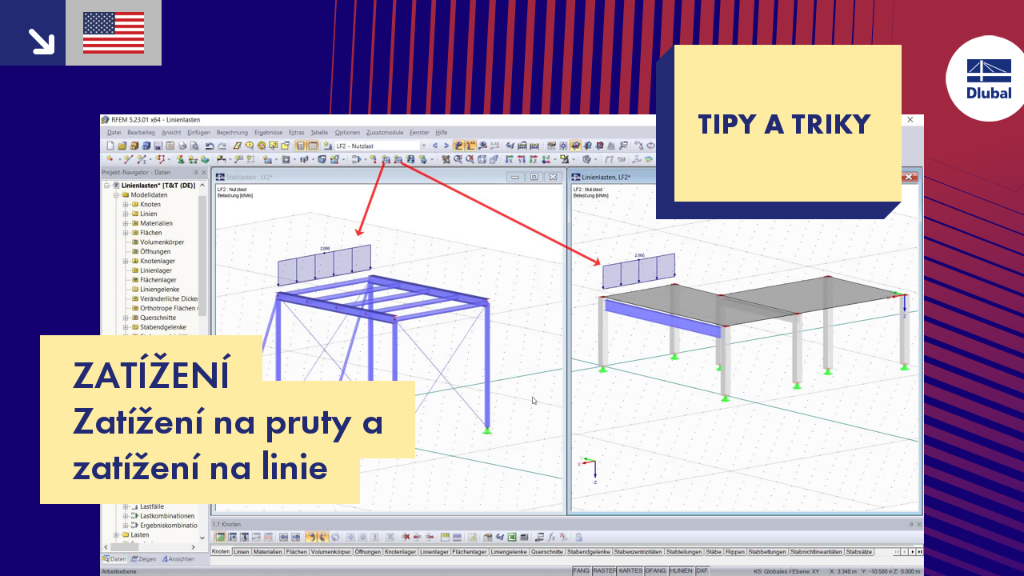Click the Undo arrow icon
The height and width of the screenshot is (576, 1024).
pos(209,146)
